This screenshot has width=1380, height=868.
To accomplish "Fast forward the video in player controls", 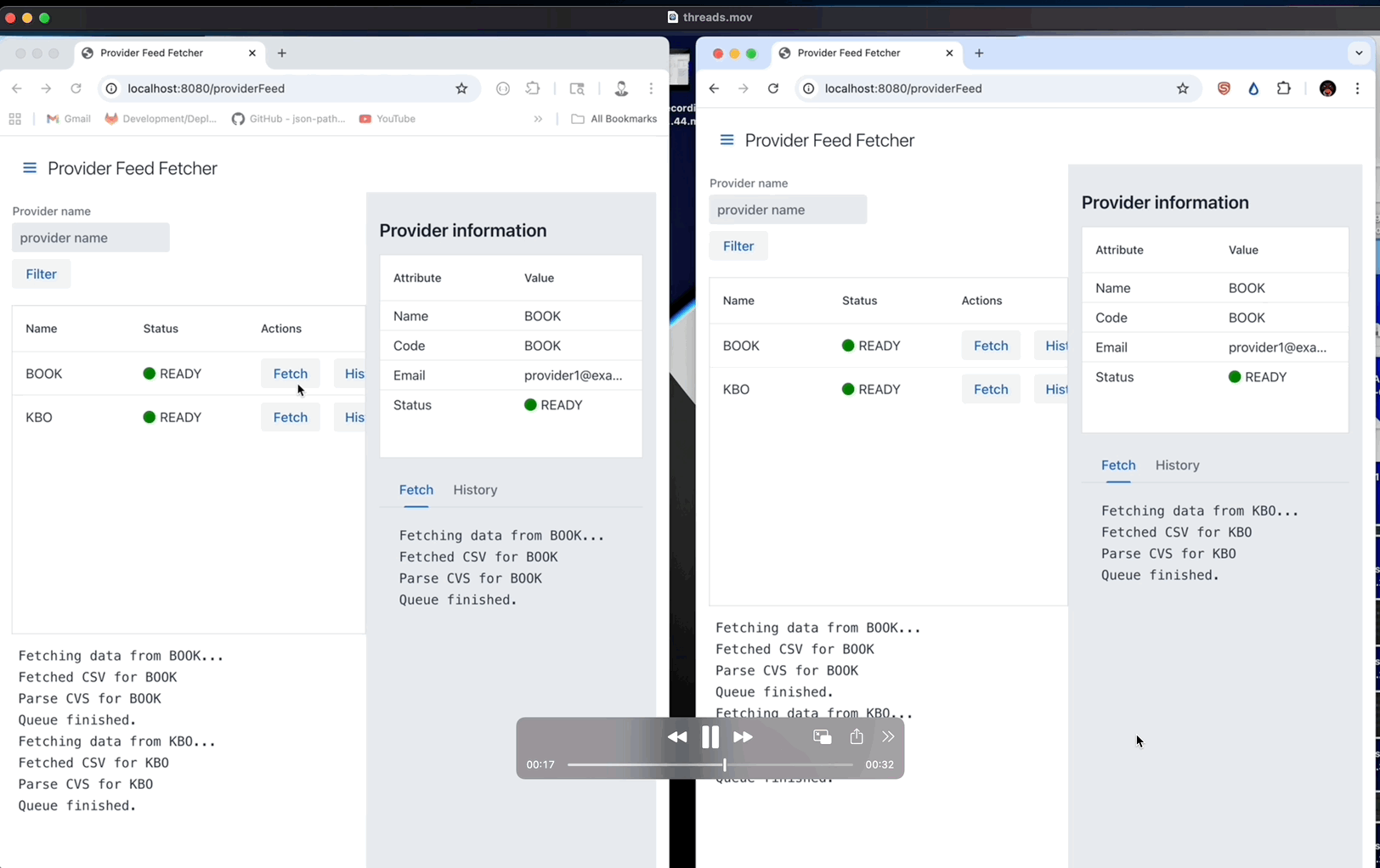I will [743, 737].
